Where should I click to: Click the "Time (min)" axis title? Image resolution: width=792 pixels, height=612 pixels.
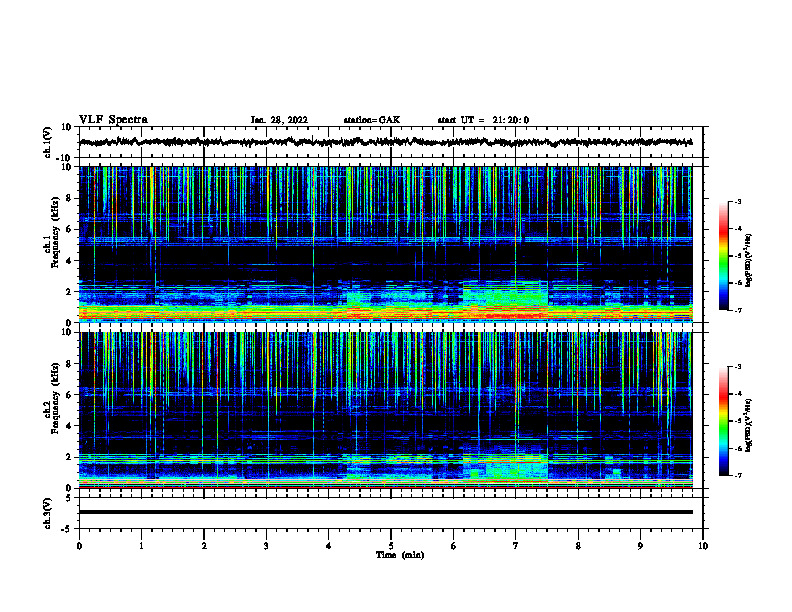tap(400, 555)
